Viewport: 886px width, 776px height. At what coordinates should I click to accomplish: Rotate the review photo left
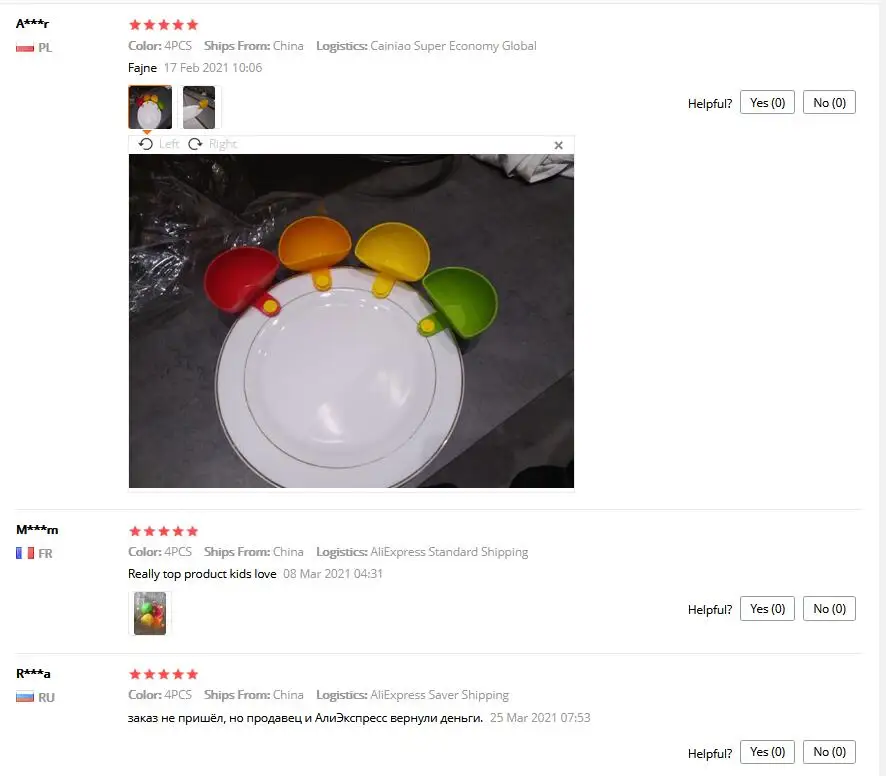pos(158,144)
